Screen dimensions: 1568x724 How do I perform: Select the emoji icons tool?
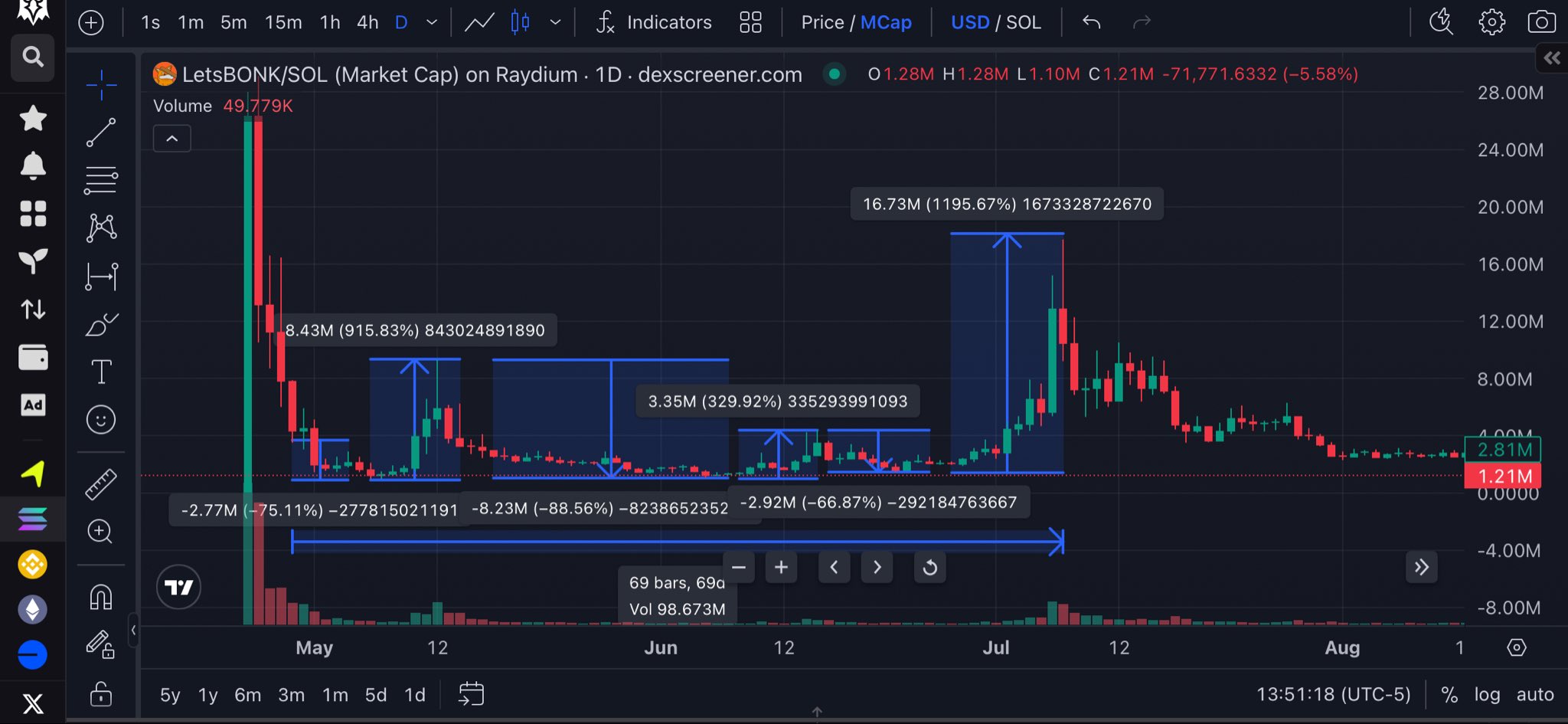(101, 420)
